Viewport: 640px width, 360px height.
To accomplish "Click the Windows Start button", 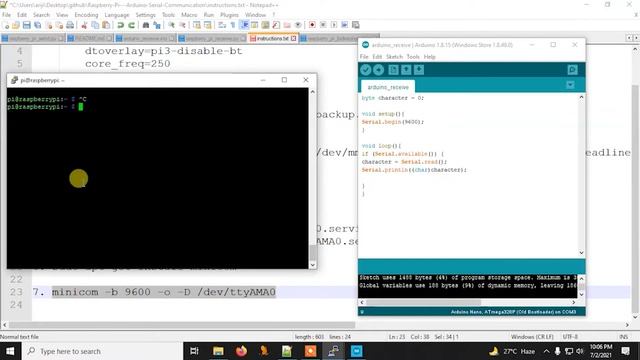I will (10, 351).
